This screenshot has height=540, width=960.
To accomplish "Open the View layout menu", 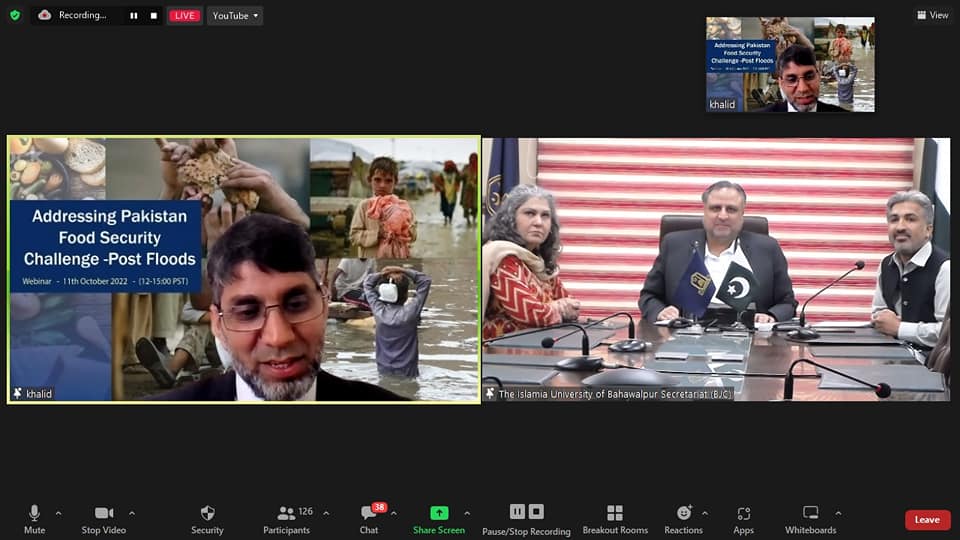I will tap(932, 15).
